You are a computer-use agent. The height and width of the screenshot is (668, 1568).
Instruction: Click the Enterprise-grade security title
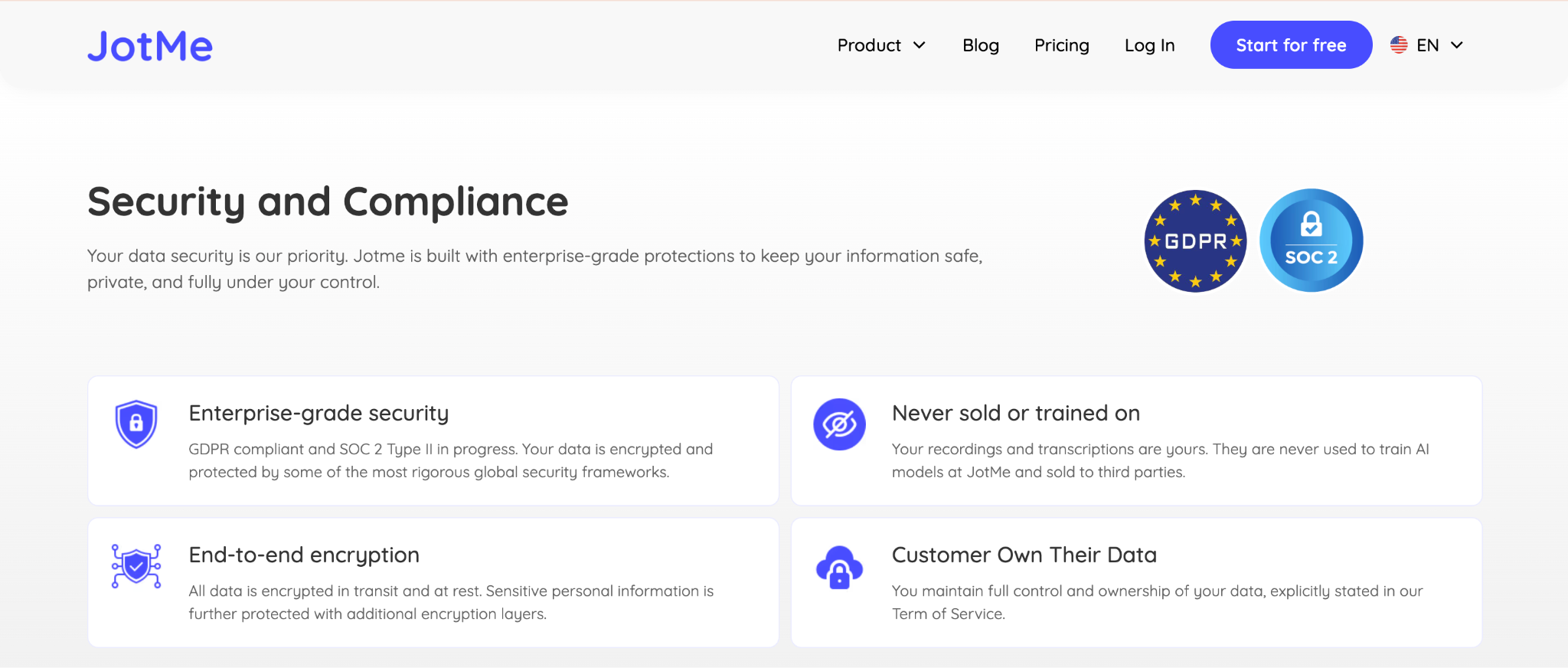(318, 414)
